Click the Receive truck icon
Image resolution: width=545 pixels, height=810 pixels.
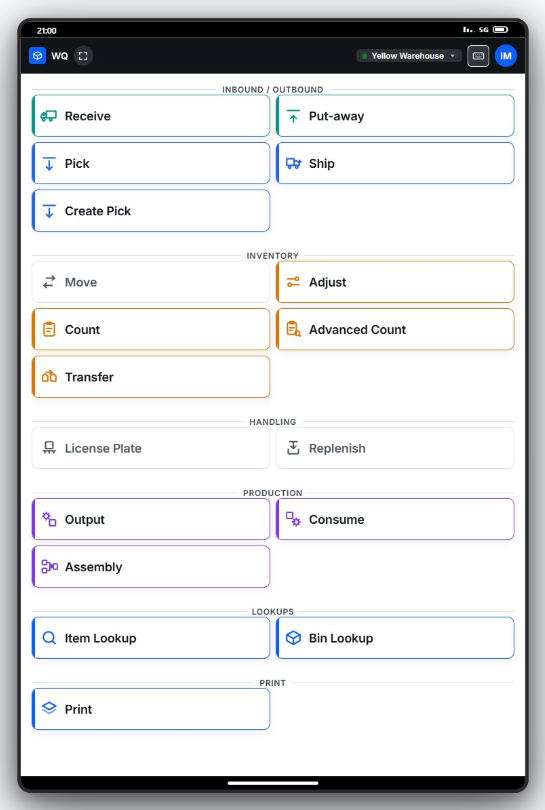pos(49,116)
